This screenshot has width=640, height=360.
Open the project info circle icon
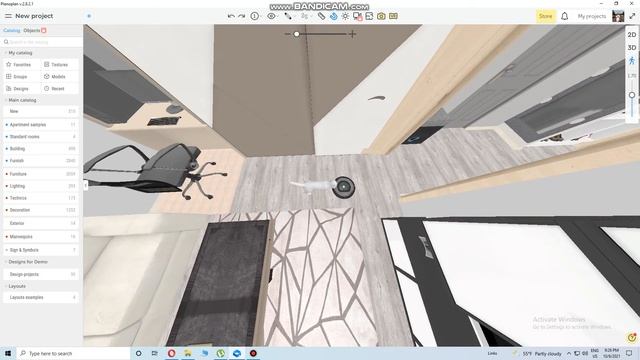[255, 16]
